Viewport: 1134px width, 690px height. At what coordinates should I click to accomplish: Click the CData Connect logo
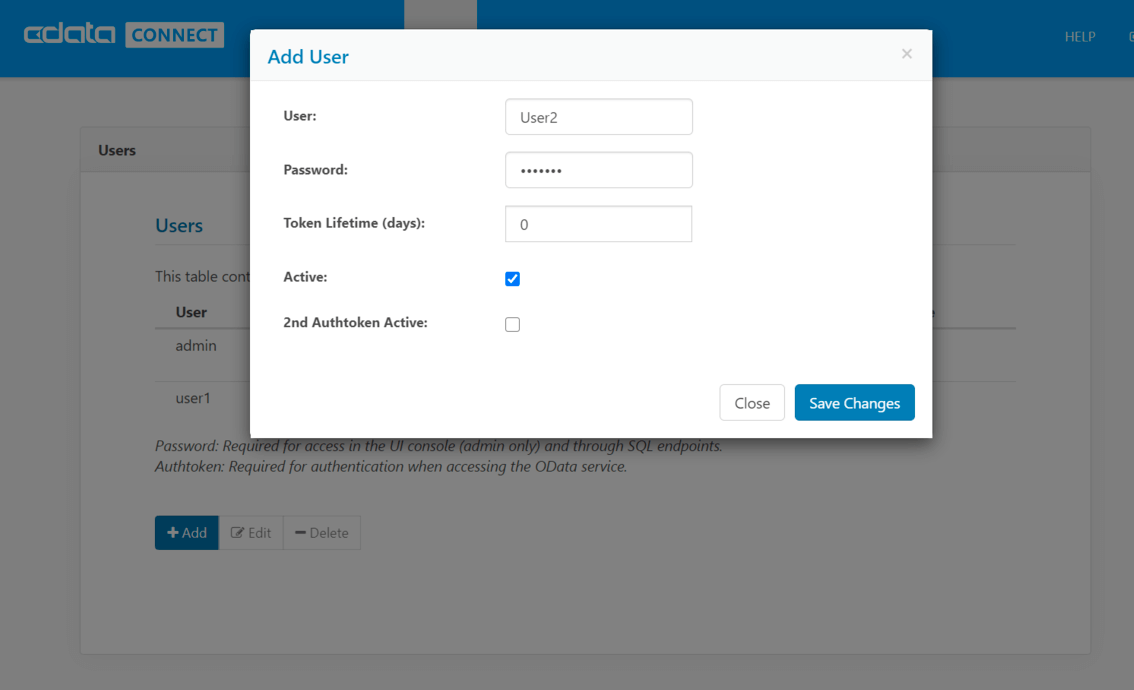pyautogui.click(x=124, y=34)
